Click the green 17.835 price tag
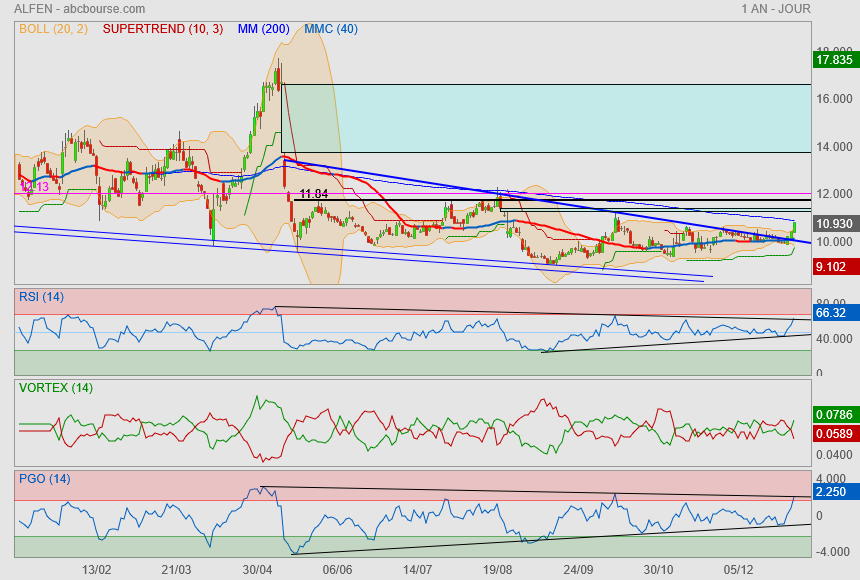This screenshot has height=580, width=860. coord(834,60)
